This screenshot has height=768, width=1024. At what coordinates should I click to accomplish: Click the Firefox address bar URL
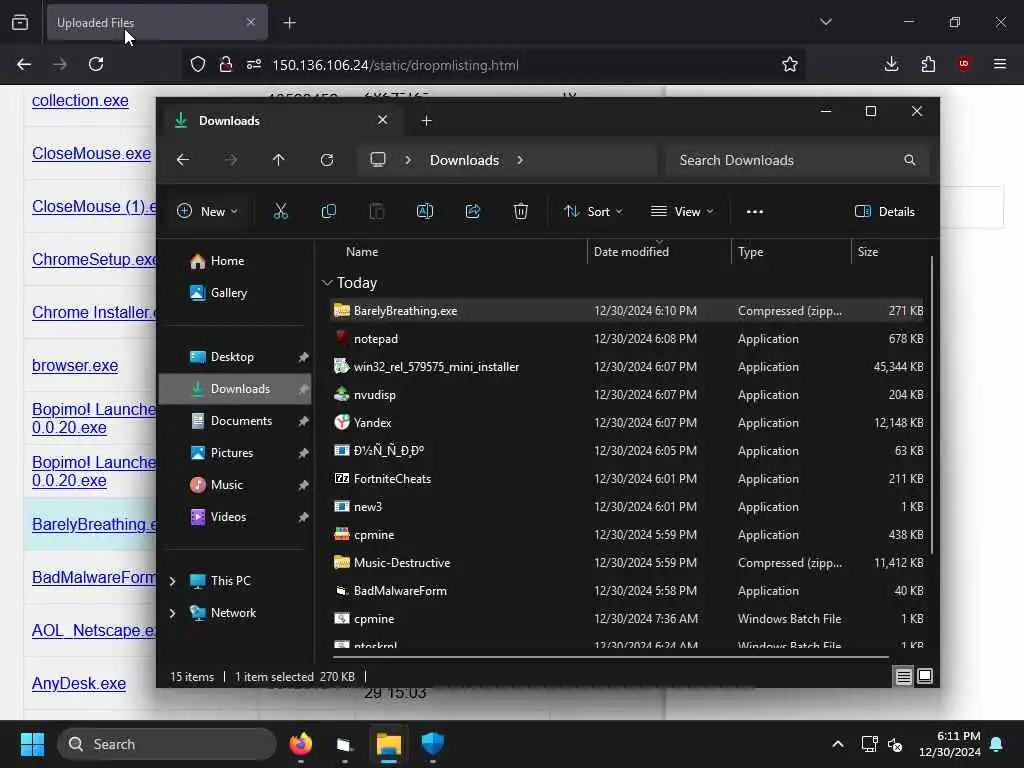pos(395,65)
